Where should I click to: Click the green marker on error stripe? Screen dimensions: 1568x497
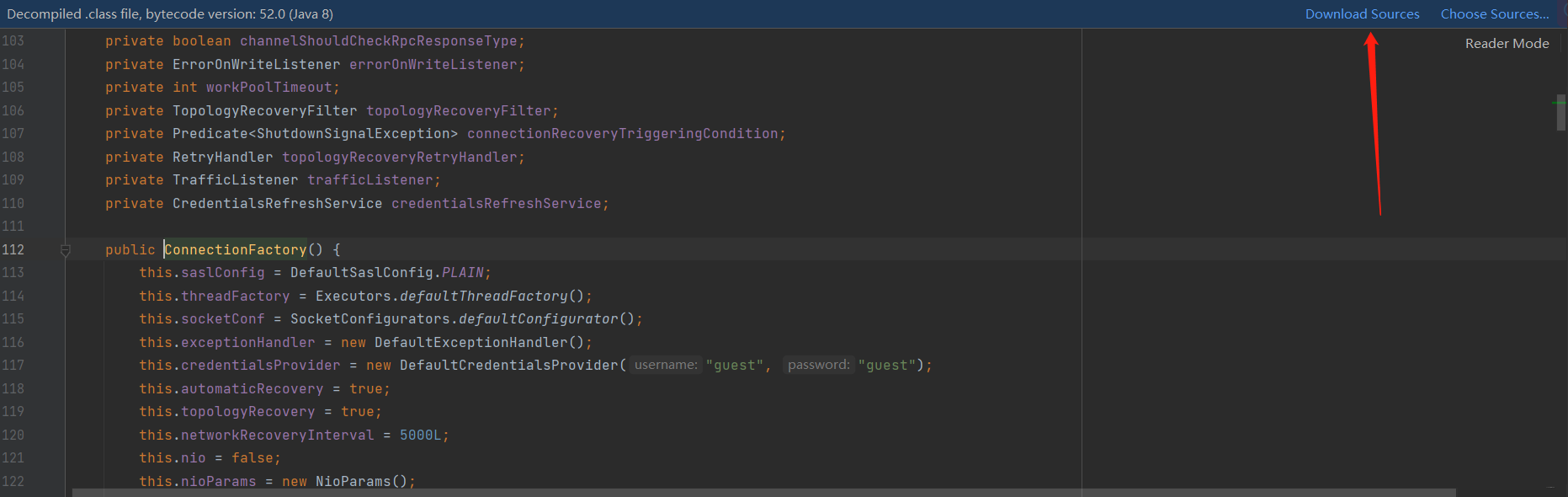coord(1559,103)
